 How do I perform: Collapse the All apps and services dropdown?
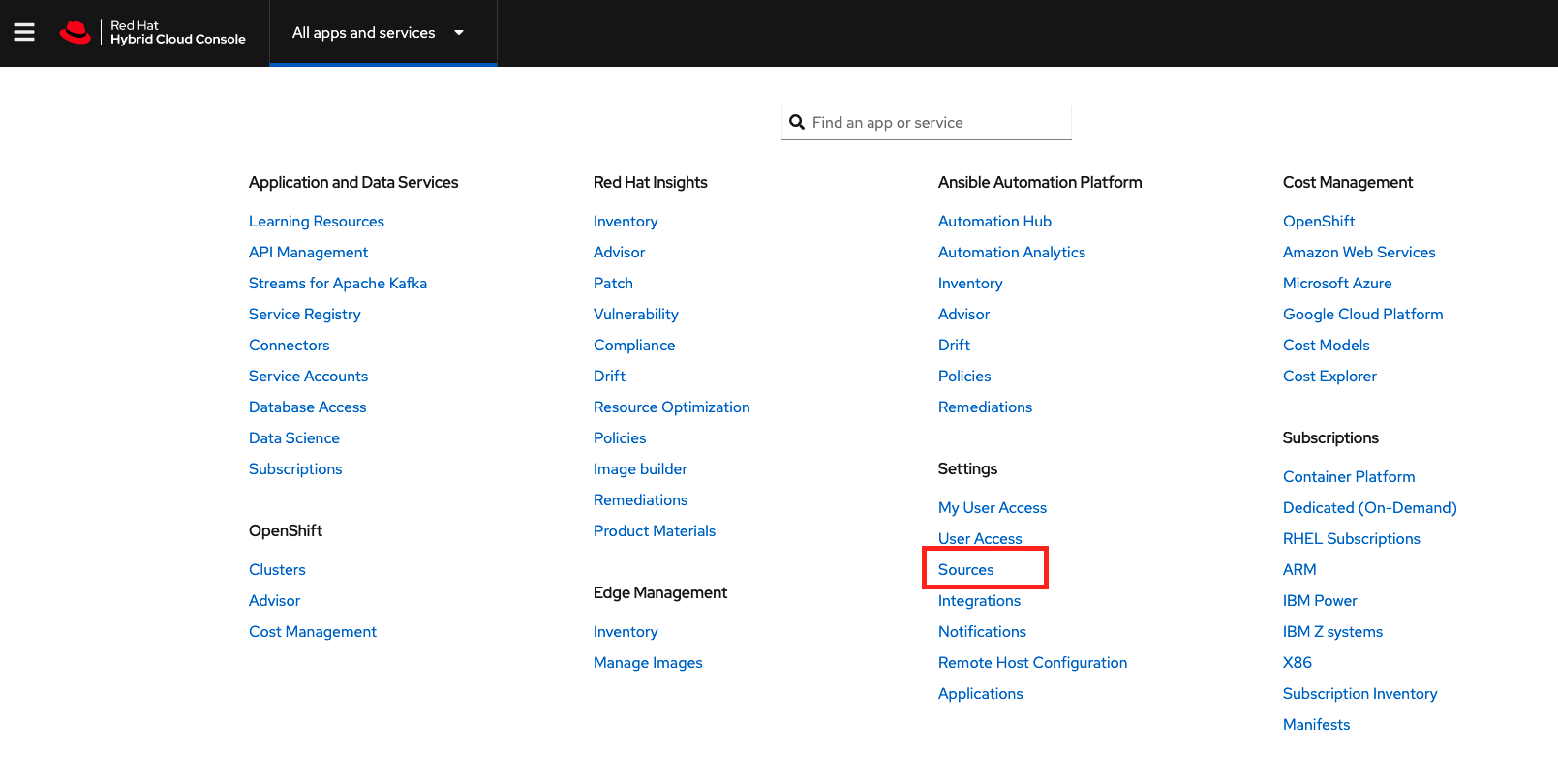click(382, 33)
